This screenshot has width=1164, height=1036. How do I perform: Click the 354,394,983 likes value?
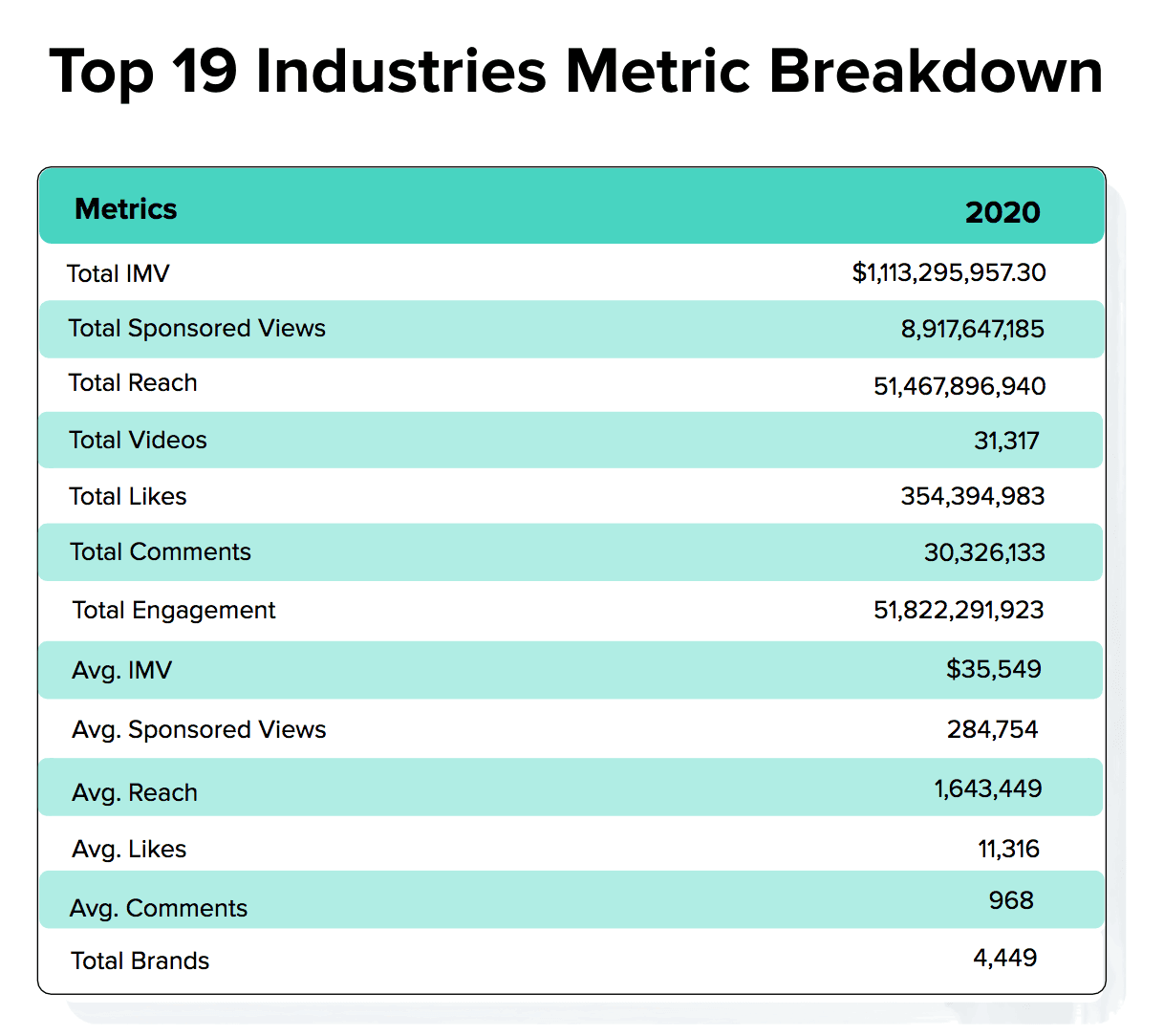(972, 496)
